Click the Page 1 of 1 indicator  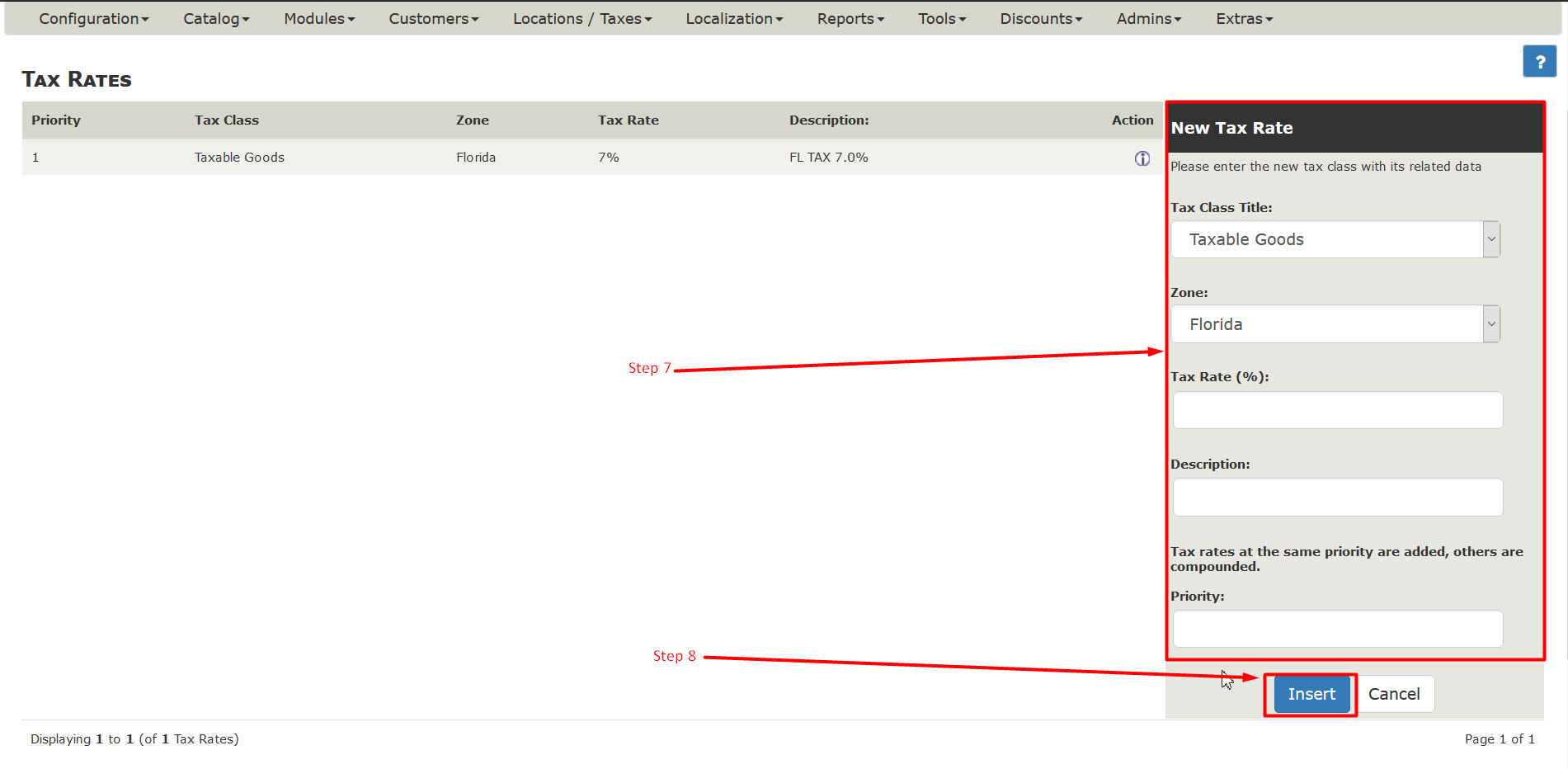coord(1500,739)
